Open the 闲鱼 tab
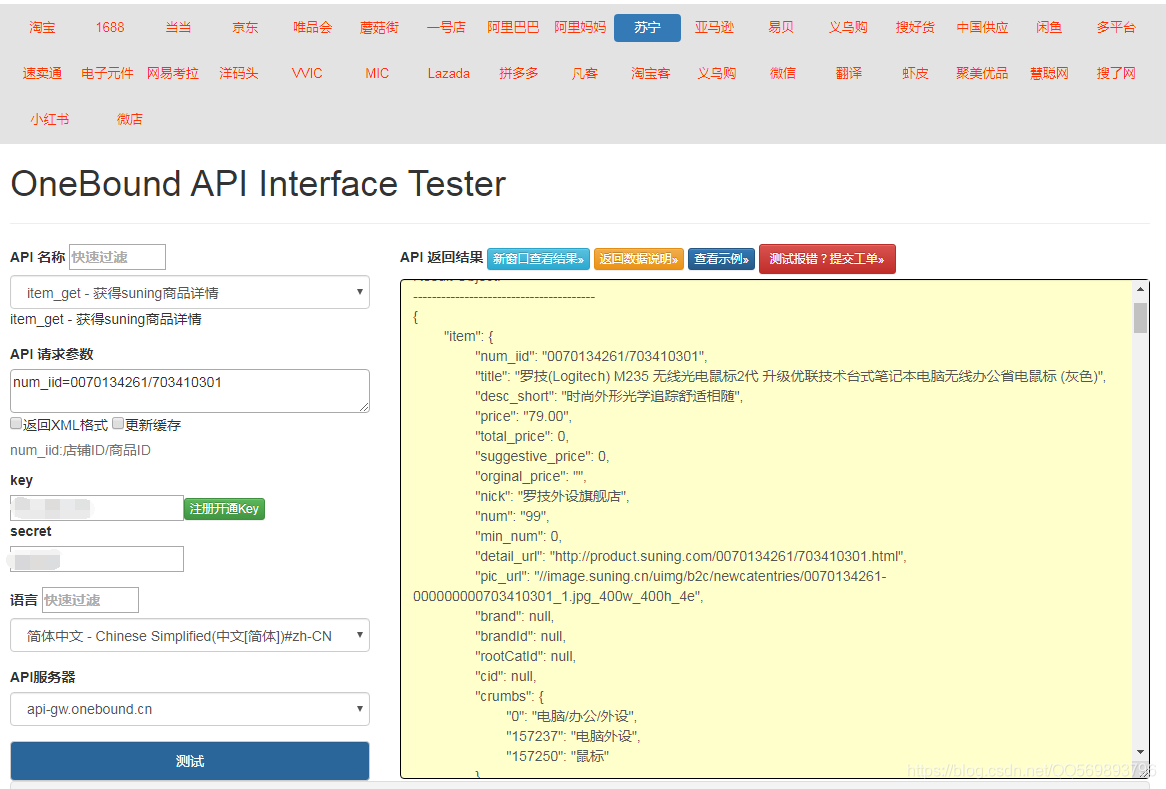Screen dimensions: 1166x789 (x=1049, y=28)
